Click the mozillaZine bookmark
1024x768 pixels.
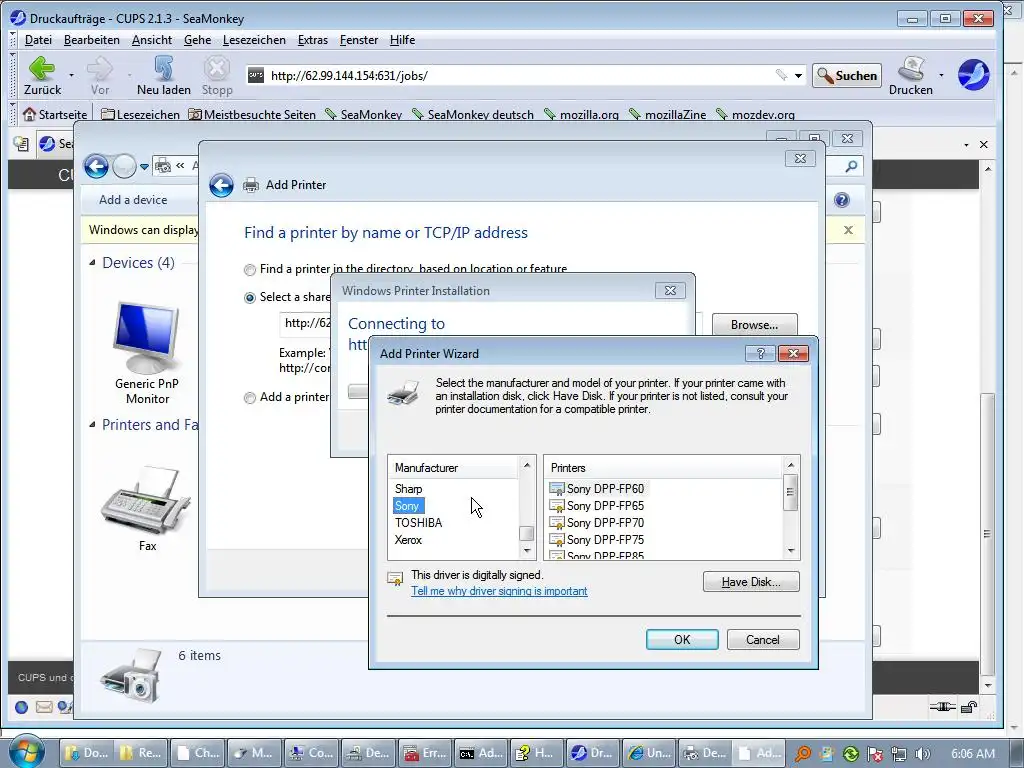(667, 114)
